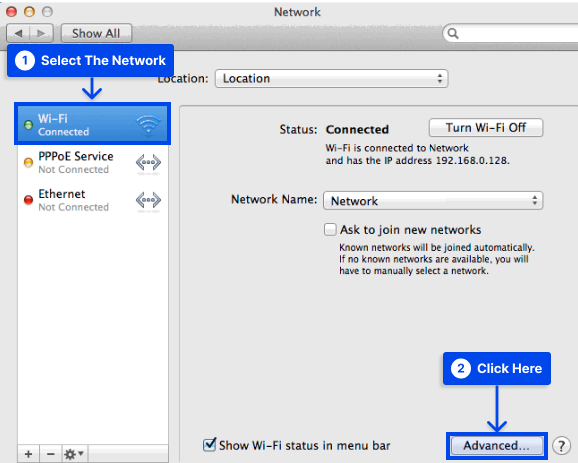Click the plus icon to add service
578x463 pixels.
pos(28,454)
